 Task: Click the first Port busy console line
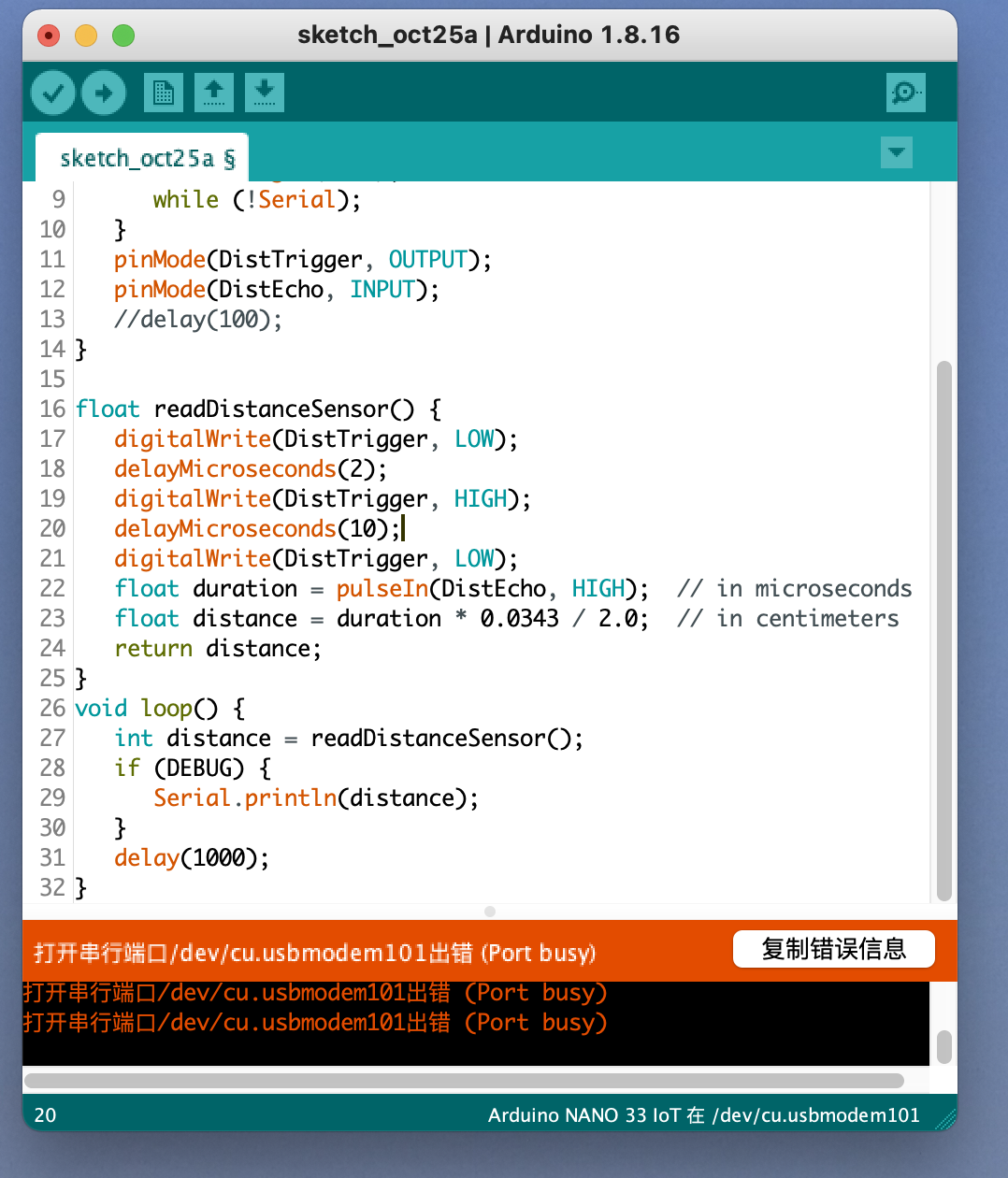point(315,992)
